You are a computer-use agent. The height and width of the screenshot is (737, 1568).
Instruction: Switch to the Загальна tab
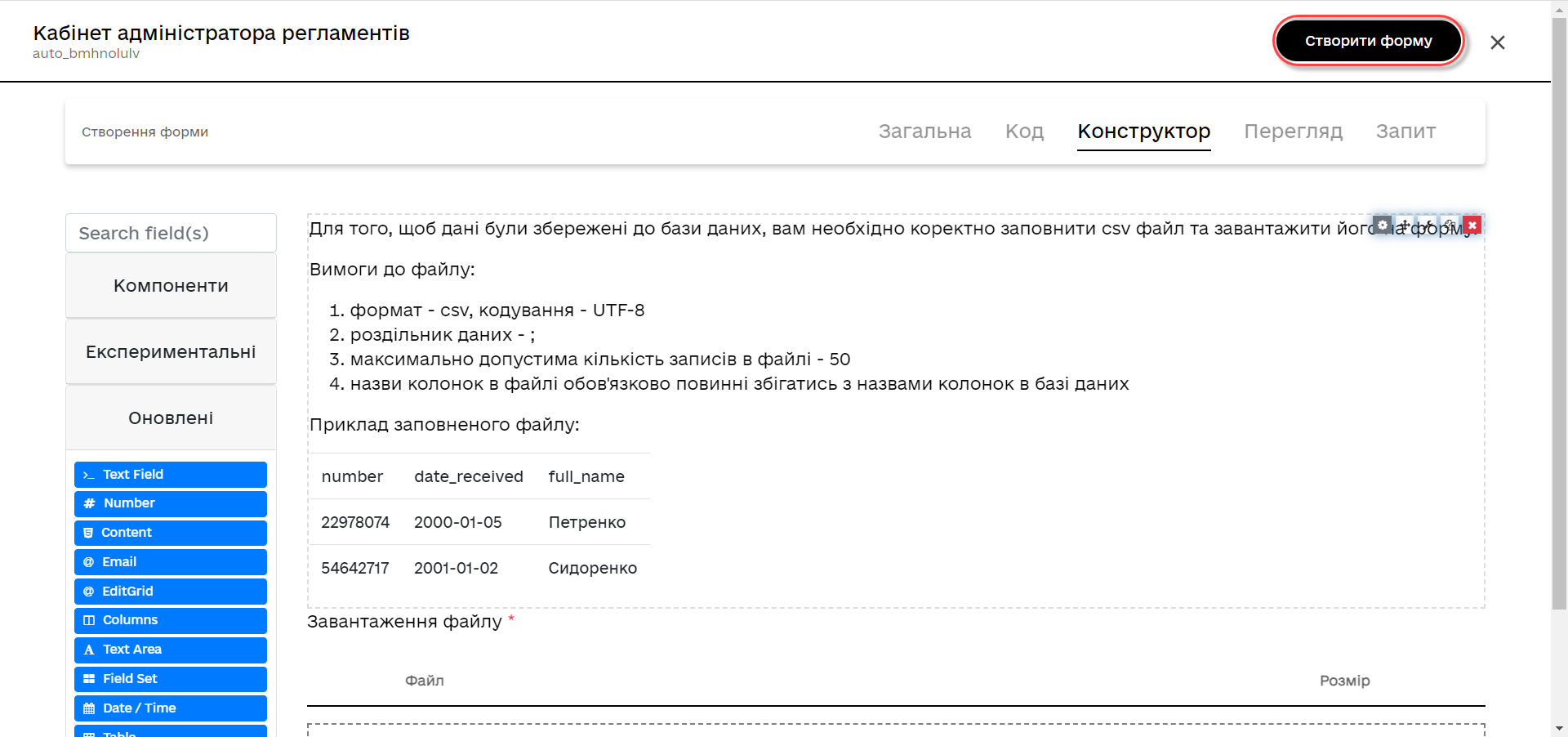tap(924, 132)
